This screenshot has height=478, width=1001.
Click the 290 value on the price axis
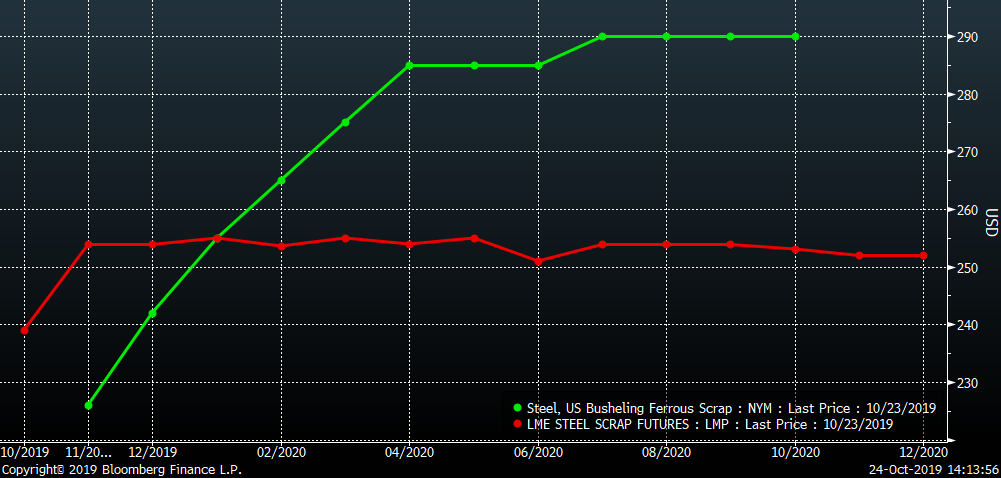[x=966, y=38]
